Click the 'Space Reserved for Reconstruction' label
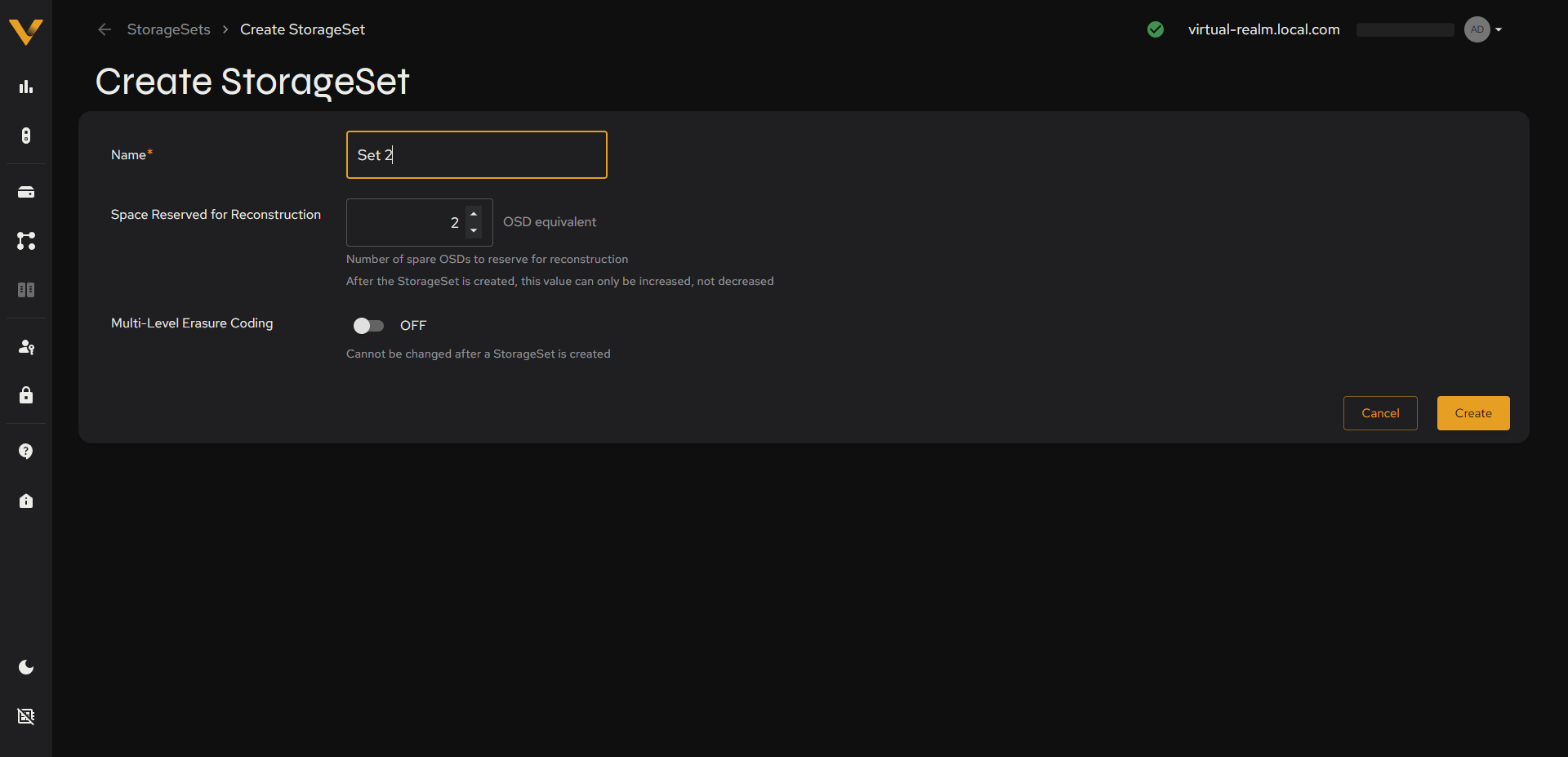The image size is (1568, 757). click(216, 215)
